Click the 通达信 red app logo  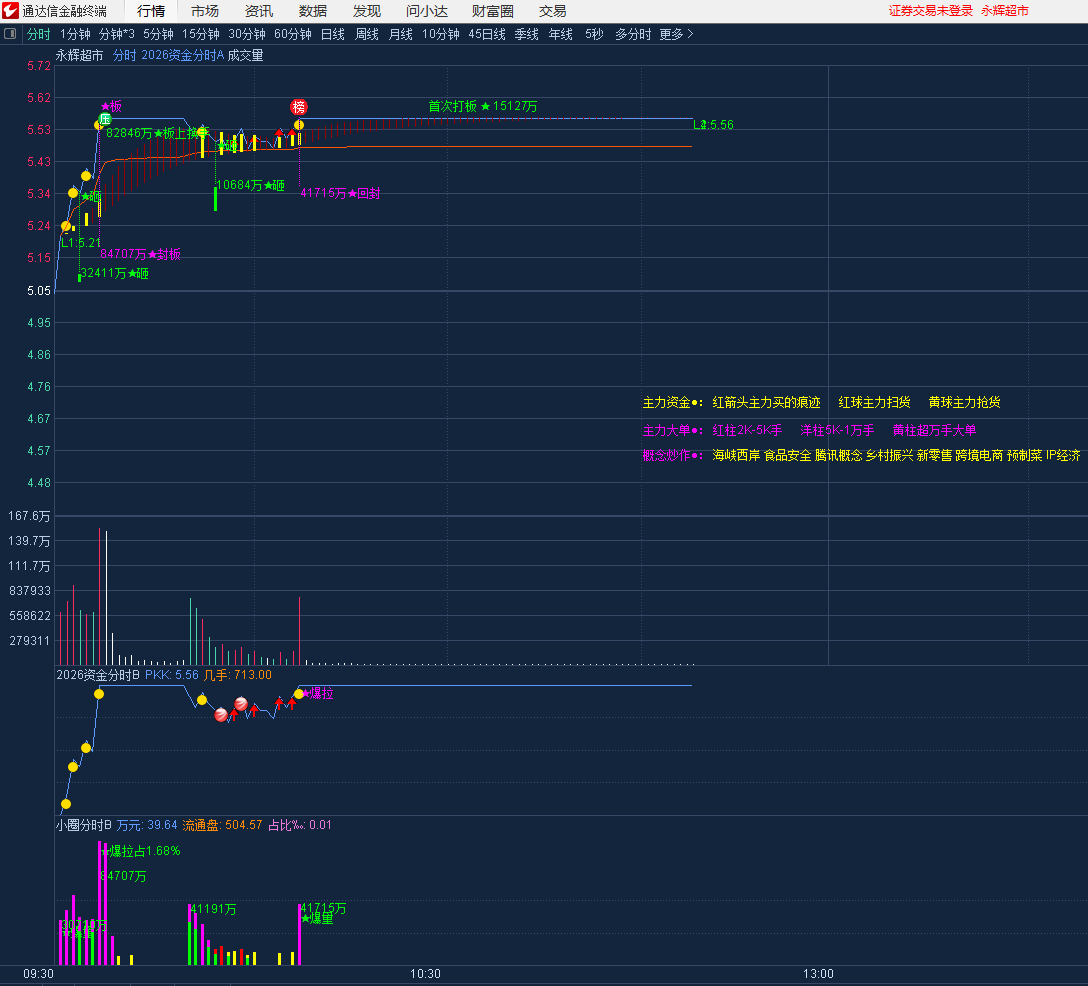11,11
